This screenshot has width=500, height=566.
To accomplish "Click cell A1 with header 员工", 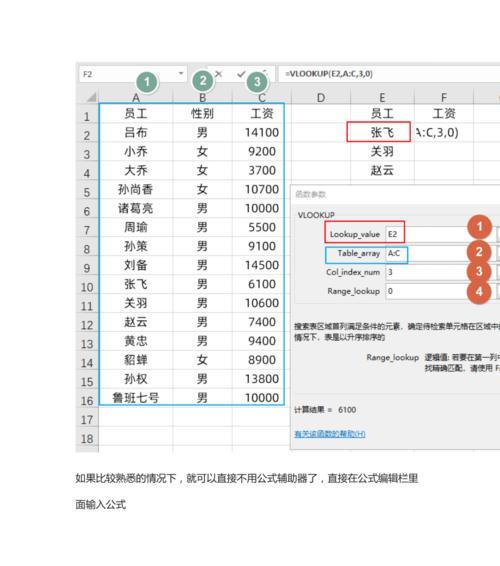I will click(136, 114).
